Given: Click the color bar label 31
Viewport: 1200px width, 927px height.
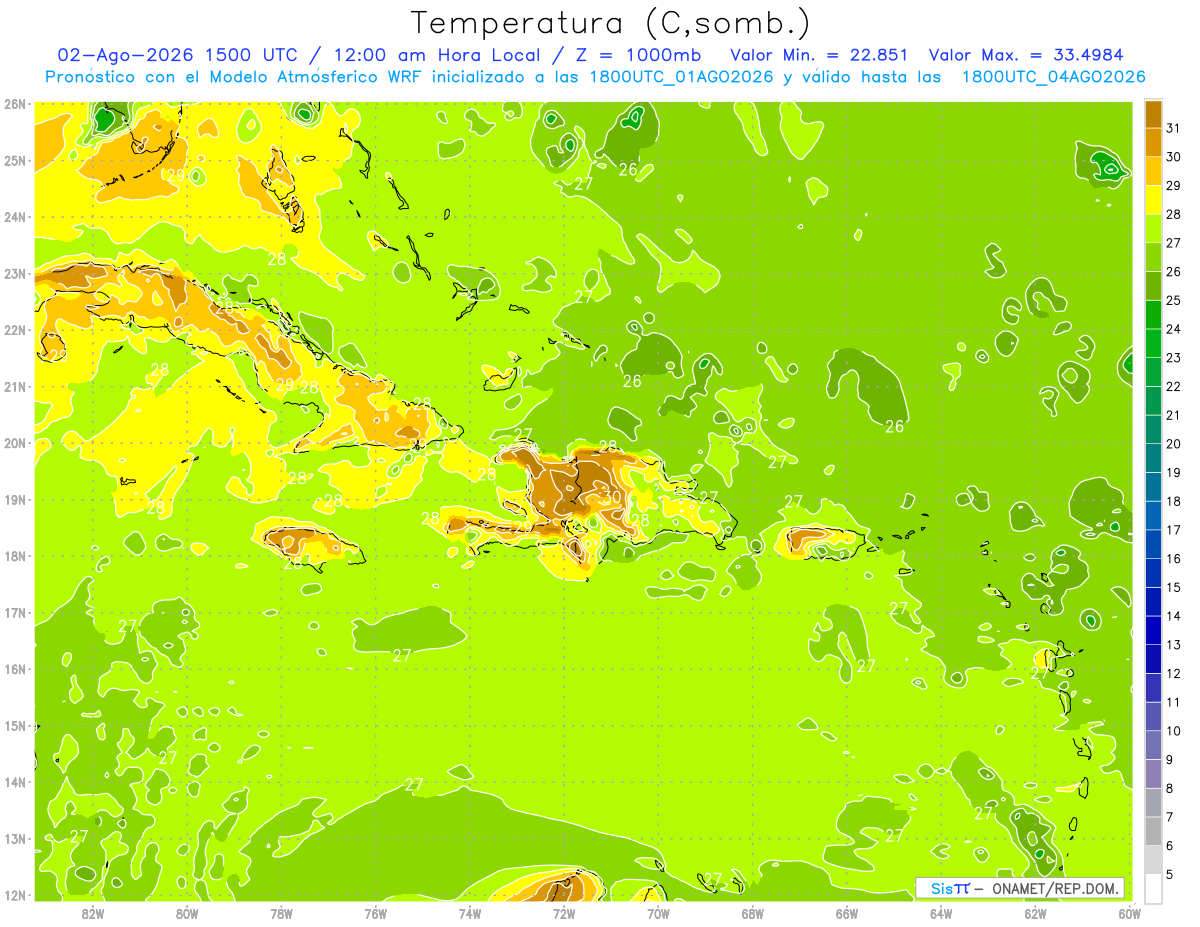Looking at the screenshot, I should pos(1174,128).
